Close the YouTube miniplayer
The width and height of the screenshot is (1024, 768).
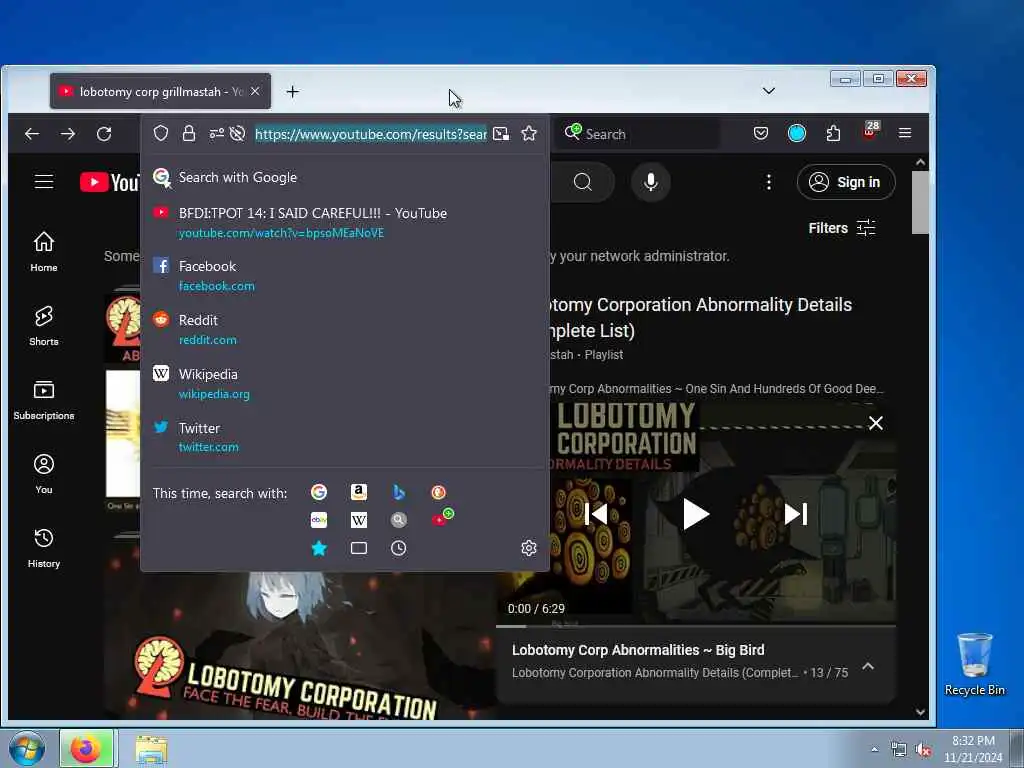click(876, 423)
